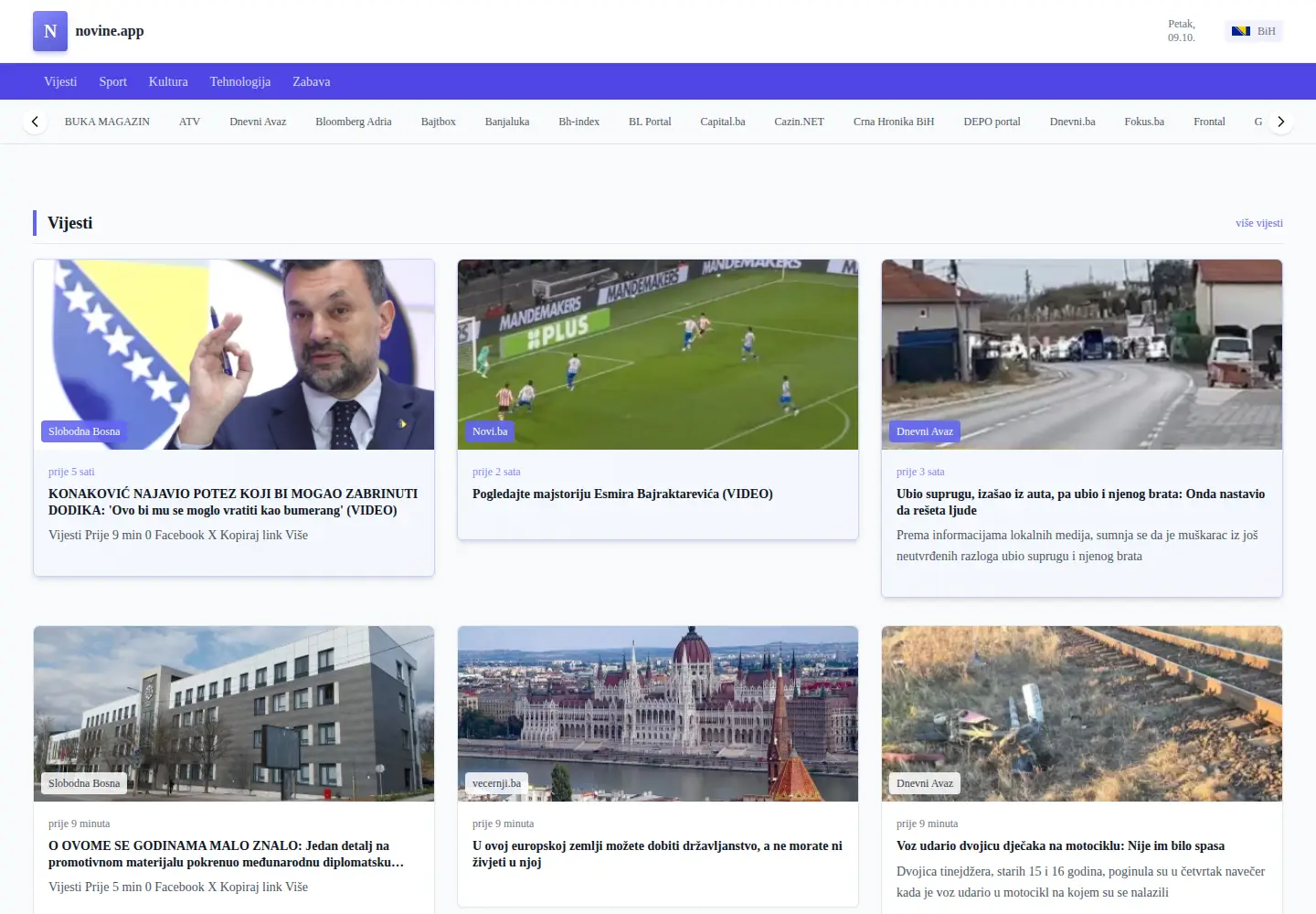The height and width of the screenshot is (914, 1316).
Task: Open BL Portal source
Action: pos(650,122)
